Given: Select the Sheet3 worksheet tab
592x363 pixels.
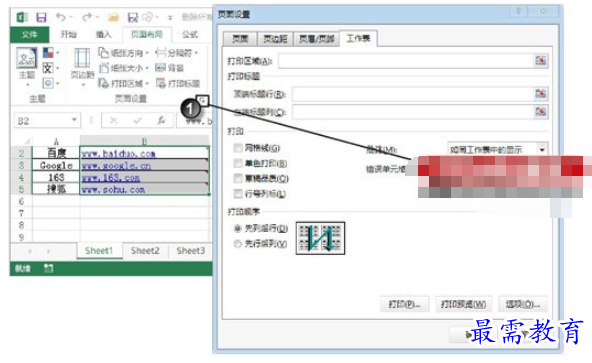Looking at the screenshot, I should pyautogui.click(x=191, y=251).
